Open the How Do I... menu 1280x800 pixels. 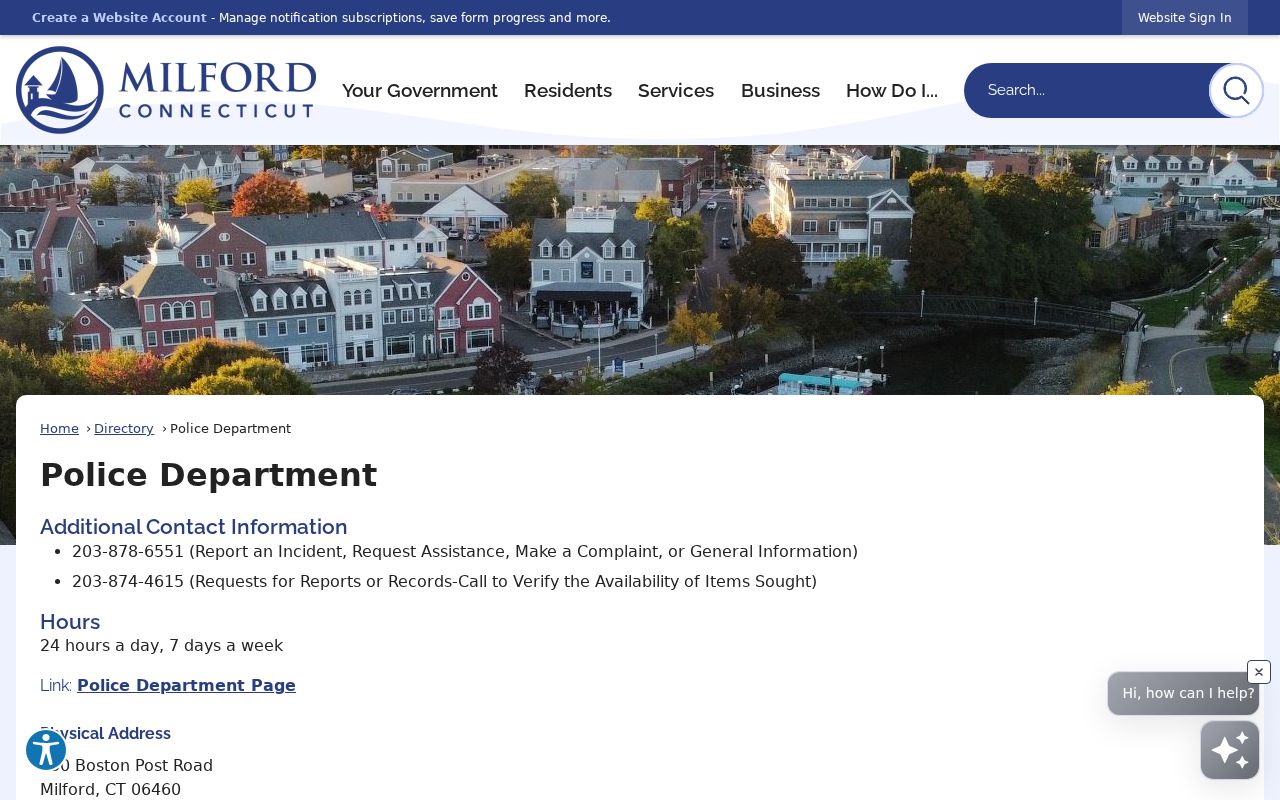click(x=892, y=90)
